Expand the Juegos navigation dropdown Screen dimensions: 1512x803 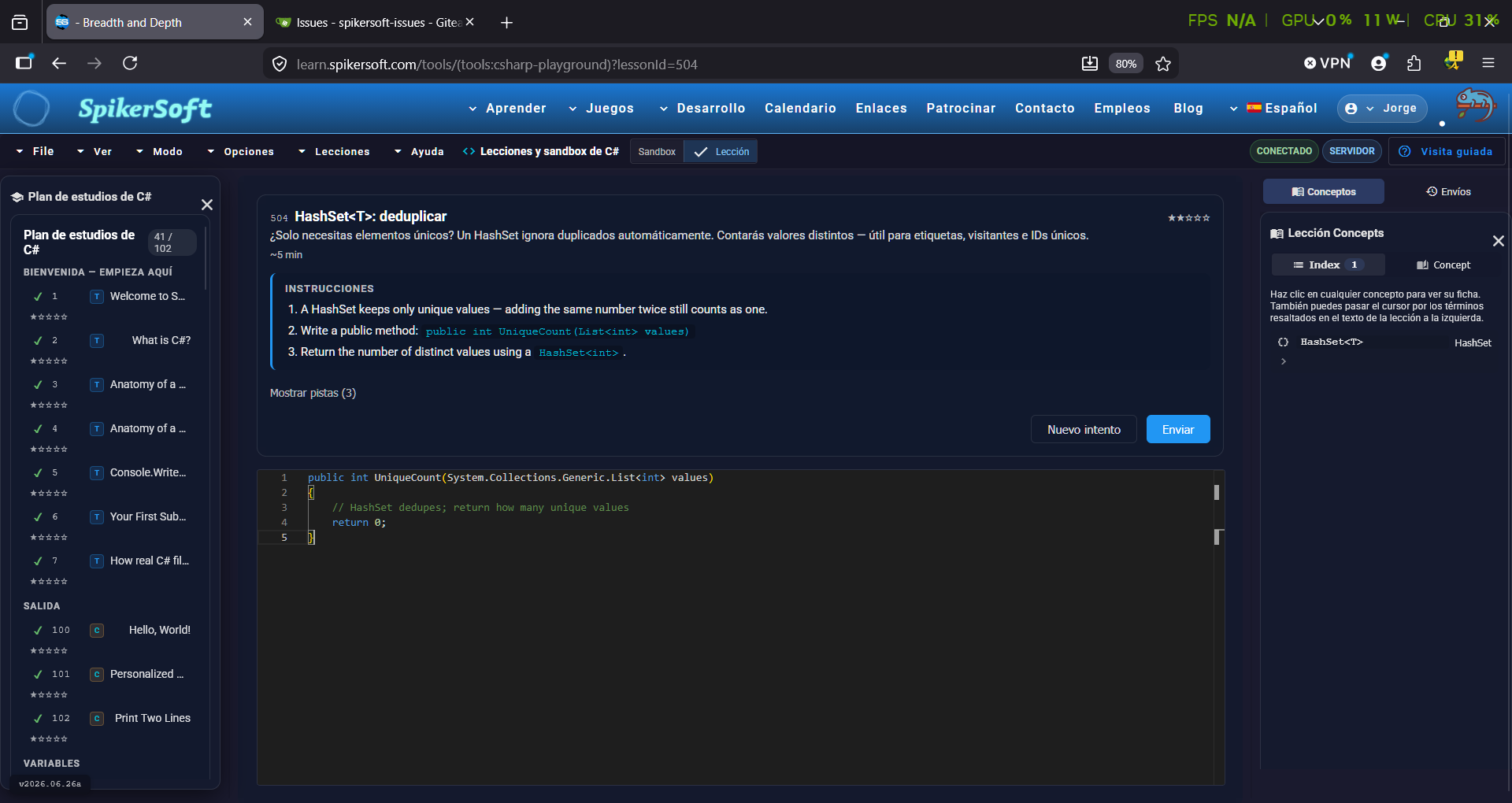[602, 108]
